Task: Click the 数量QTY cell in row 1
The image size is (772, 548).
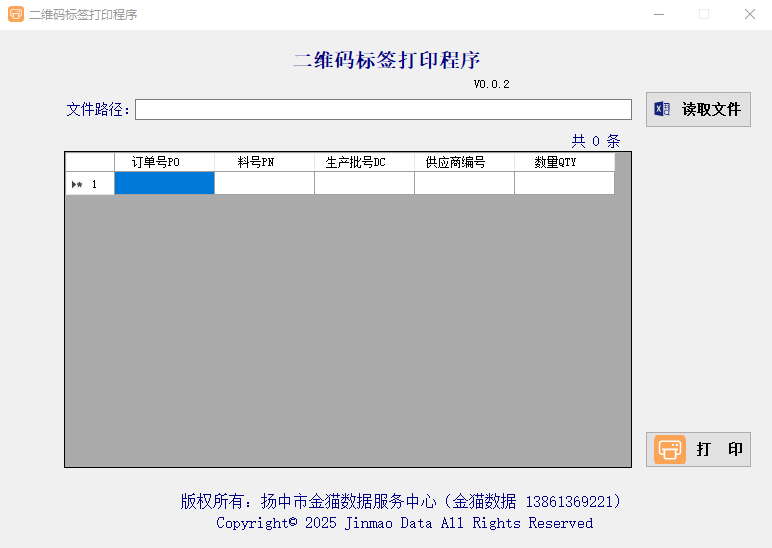Action: click(564, 183)
